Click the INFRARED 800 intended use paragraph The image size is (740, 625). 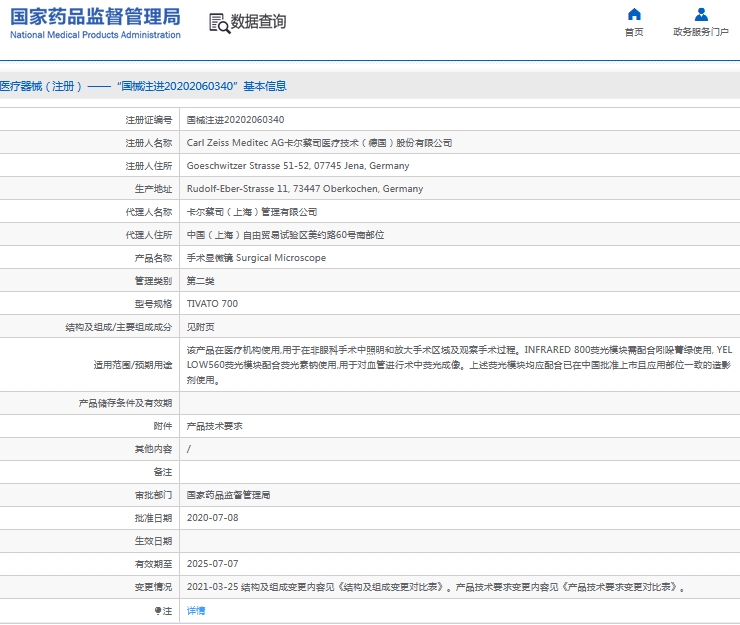pos(459,364)
